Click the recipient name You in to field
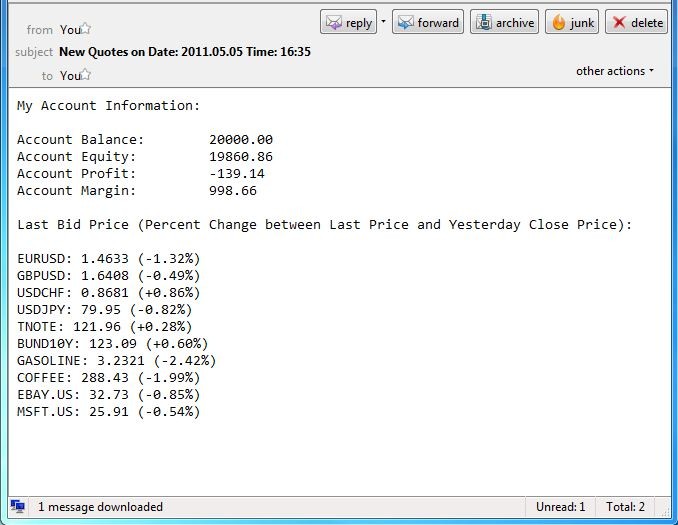This screenshot has width=678, height=525. point(69,76)
